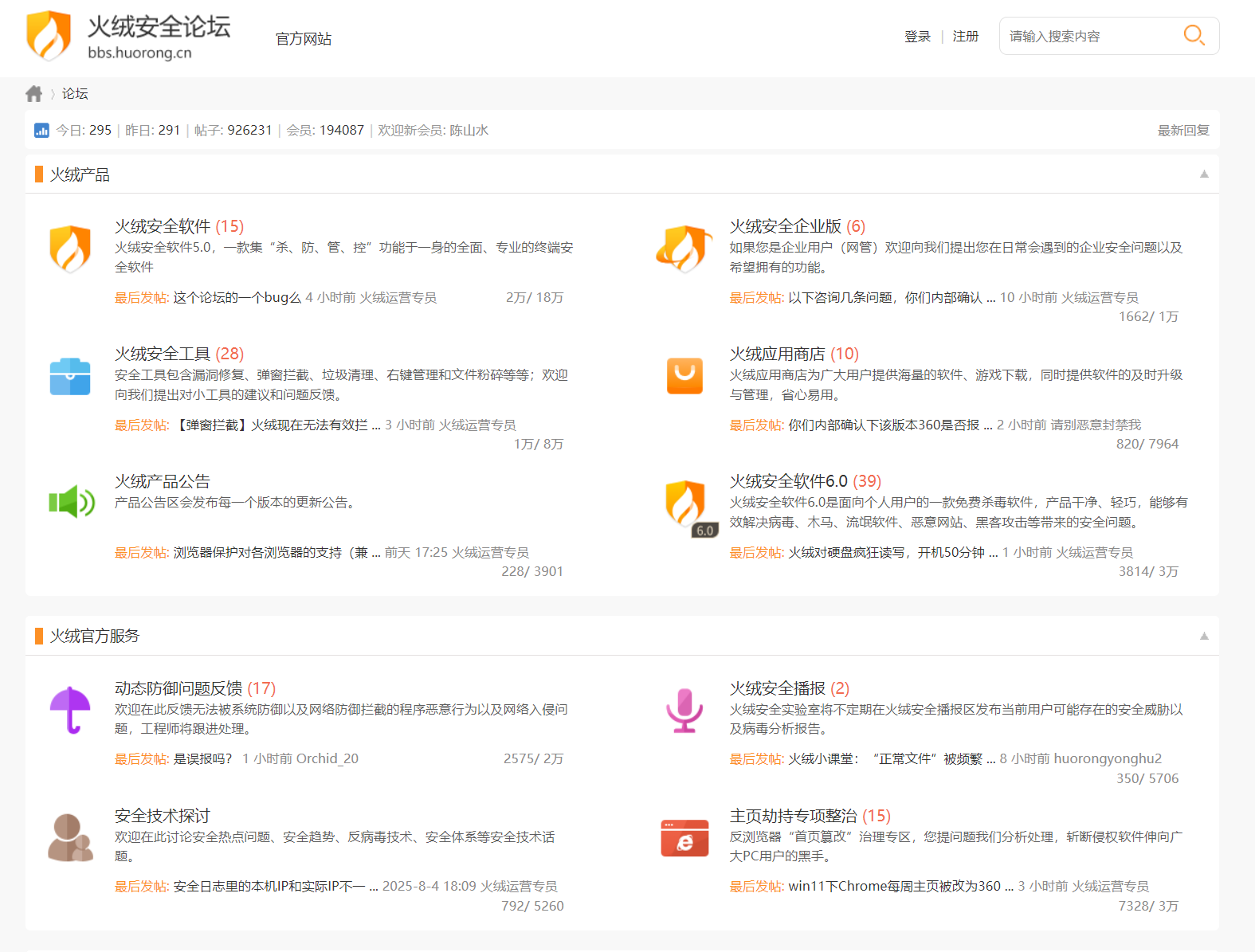Screen dimensions: 1255x952
Task: Open last post 这个论坛的一个bug么
Action: 237,298
